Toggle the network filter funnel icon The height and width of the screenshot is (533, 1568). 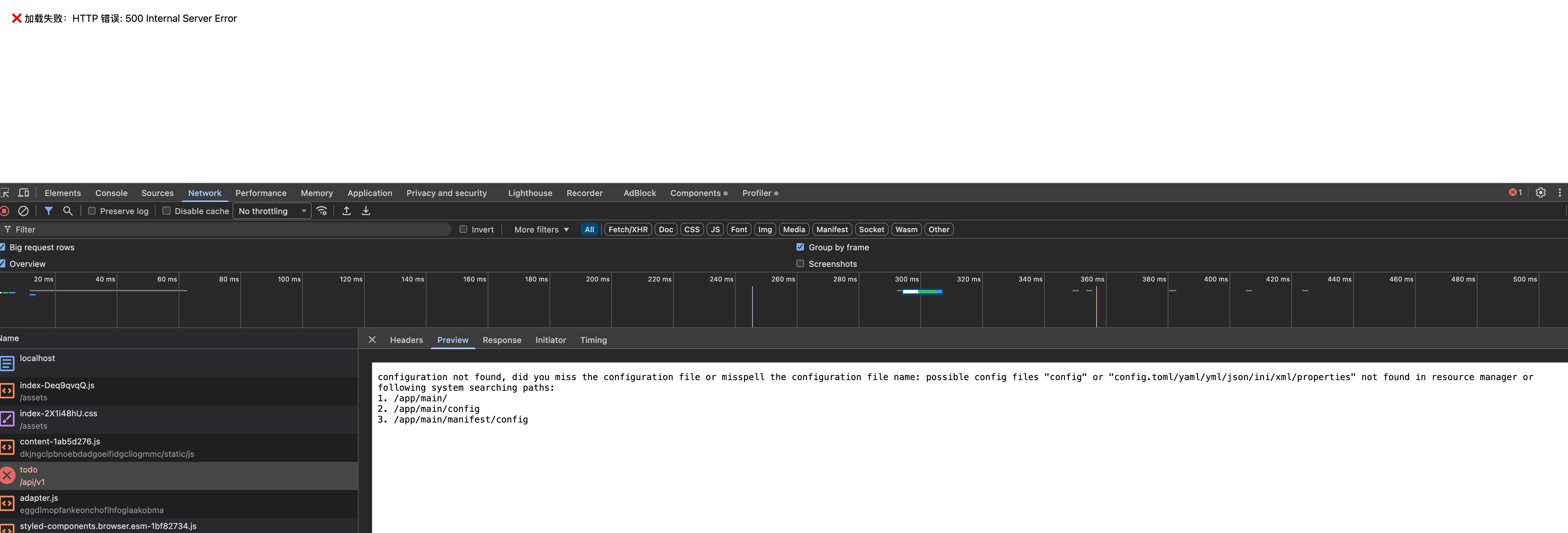(x=49, y=211)
